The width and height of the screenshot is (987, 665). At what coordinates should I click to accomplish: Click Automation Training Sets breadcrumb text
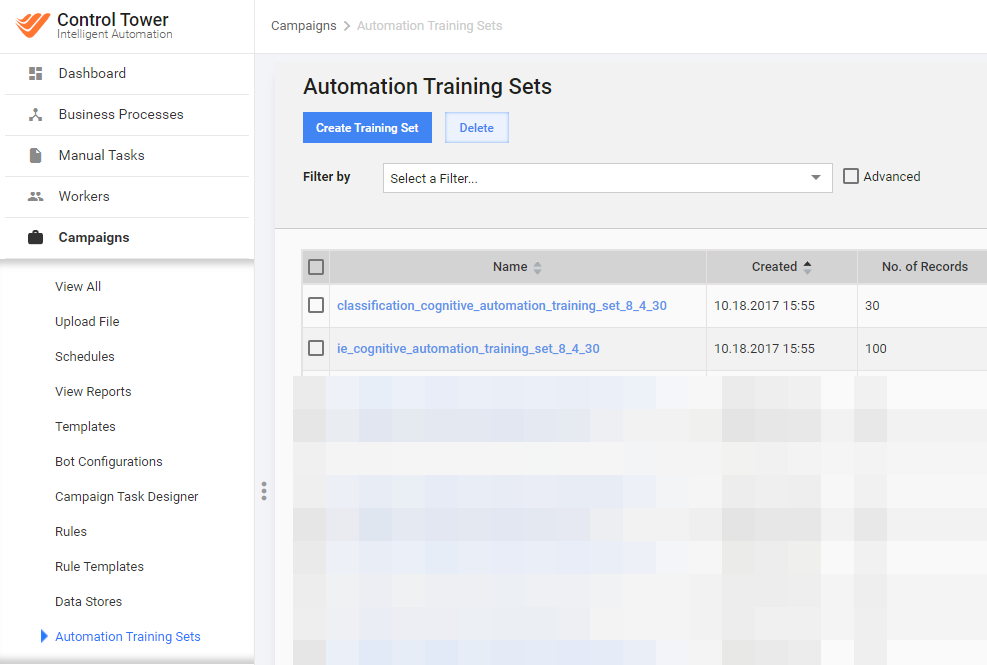429,26
